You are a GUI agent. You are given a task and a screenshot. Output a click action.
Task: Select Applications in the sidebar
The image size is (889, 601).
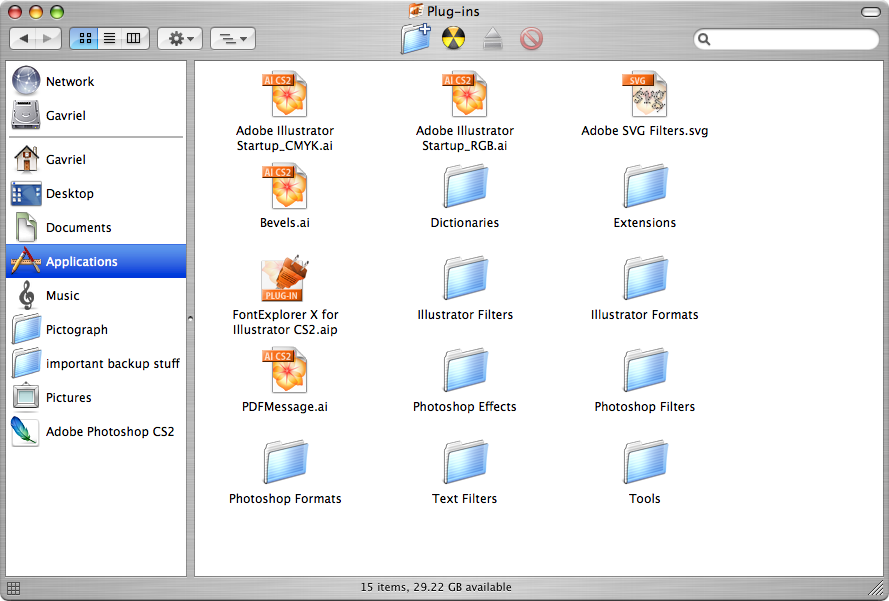96,261
